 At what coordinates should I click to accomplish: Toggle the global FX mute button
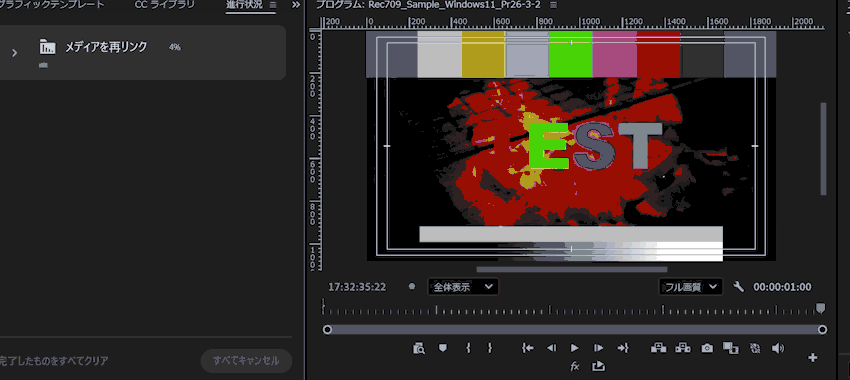tap(575, 366)
